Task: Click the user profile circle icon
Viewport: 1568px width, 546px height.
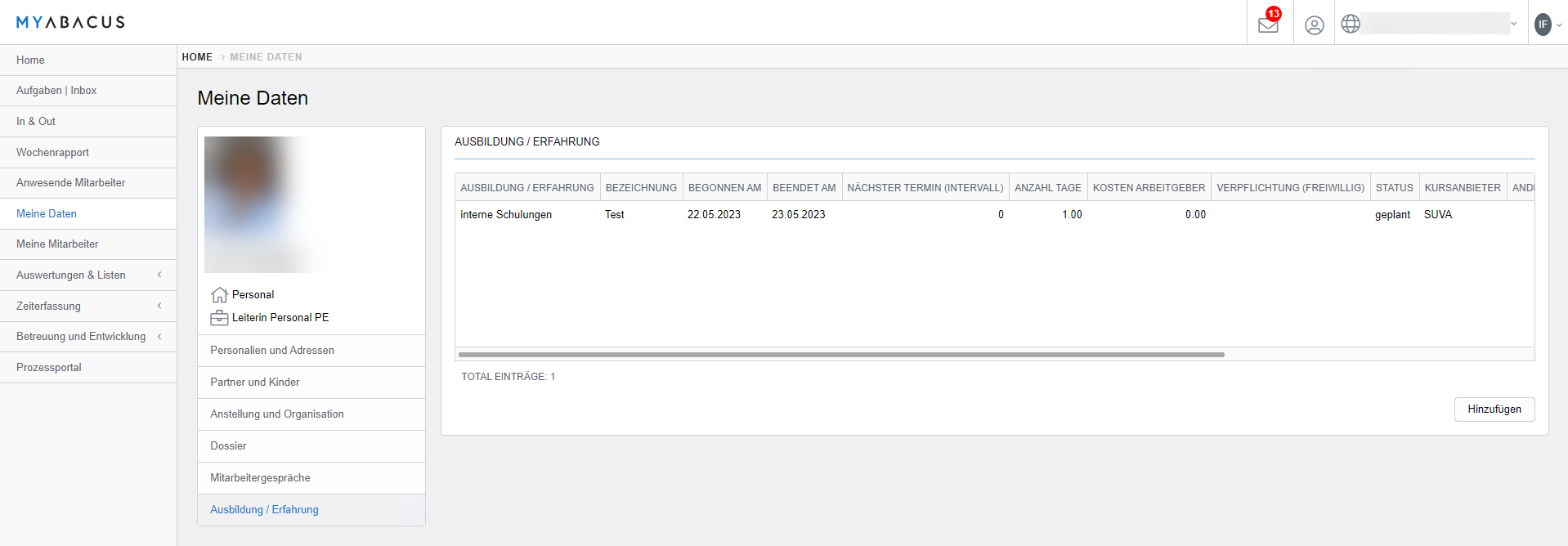Action: [1314, 25]
